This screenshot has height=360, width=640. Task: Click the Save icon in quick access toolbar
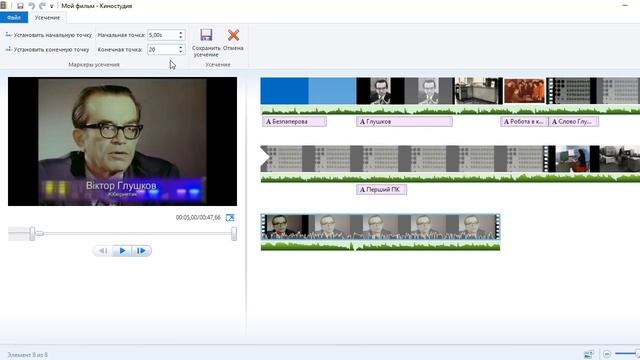20,6
